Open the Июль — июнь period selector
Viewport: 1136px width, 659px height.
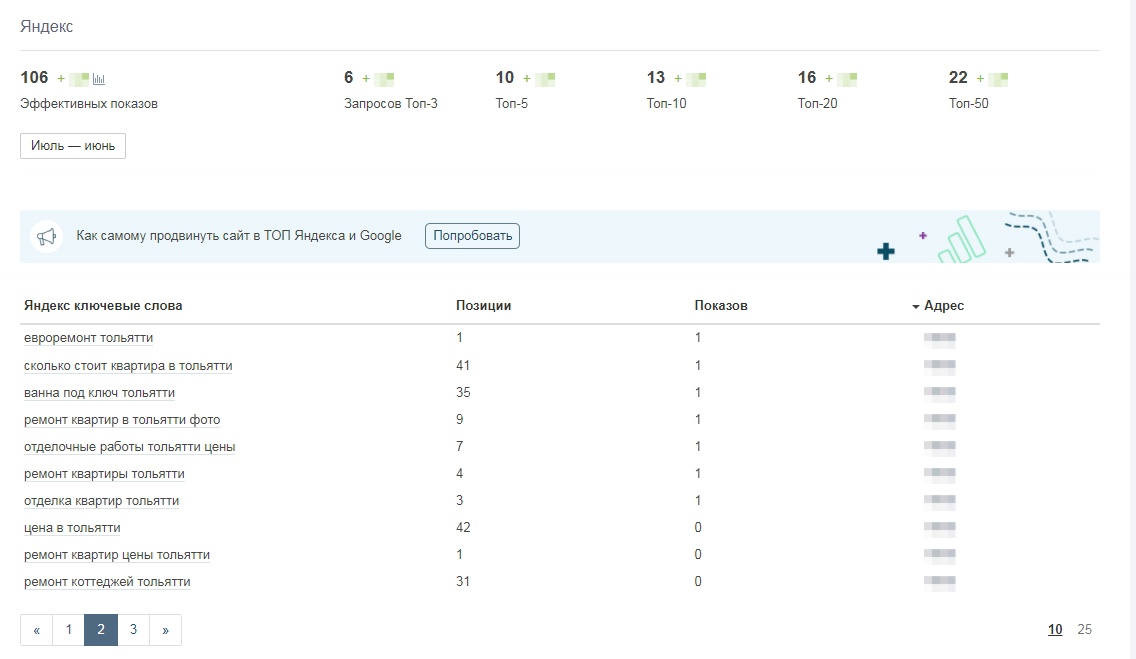tap(73, 146)
